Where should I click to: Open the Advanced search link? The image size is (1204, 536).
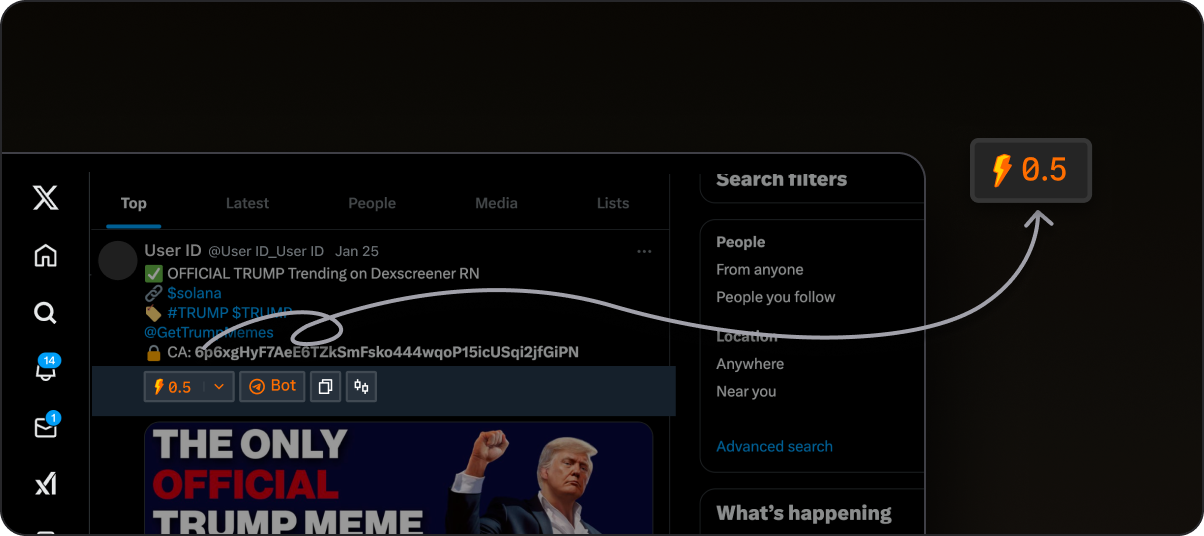[774, 446]
